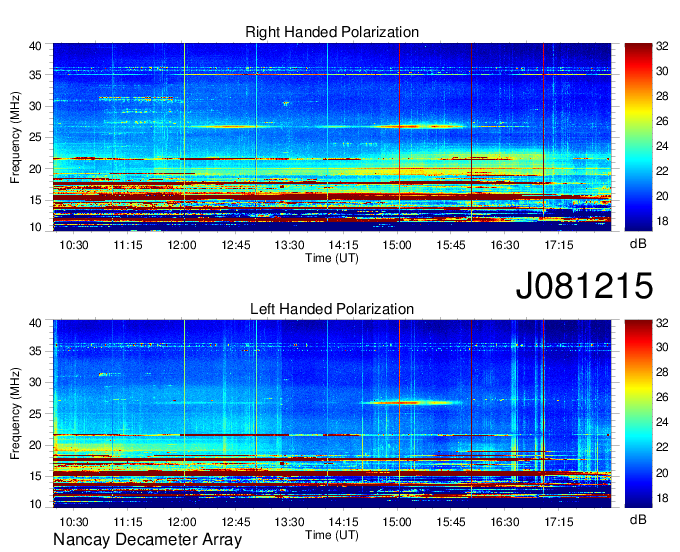The width and height of the screenshot is (680, 552).
Task: Click the bottom plot's "Frequency (MHz)" axis label
Action: [x=15, y=414]
